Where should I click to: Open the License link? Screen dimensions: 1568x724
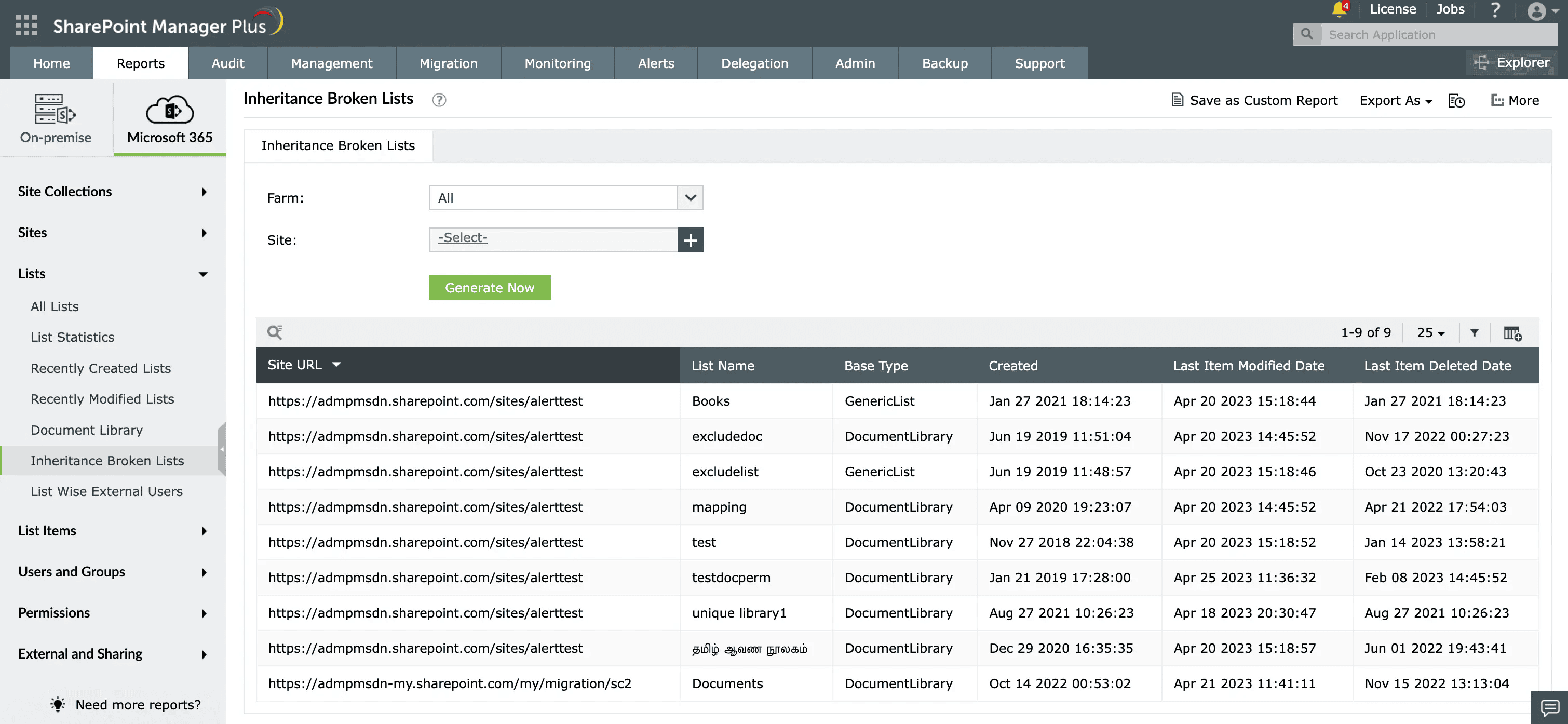click(1393, 9)
